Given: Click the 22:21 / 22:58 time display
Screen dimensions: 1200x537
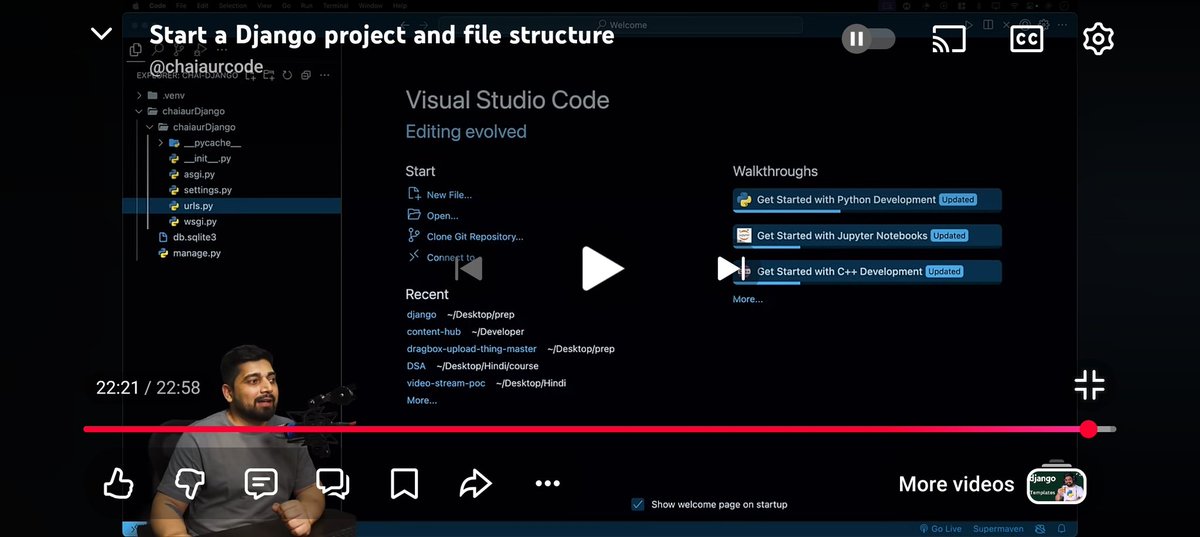Looking at the screenshot, I should (148, 387).
